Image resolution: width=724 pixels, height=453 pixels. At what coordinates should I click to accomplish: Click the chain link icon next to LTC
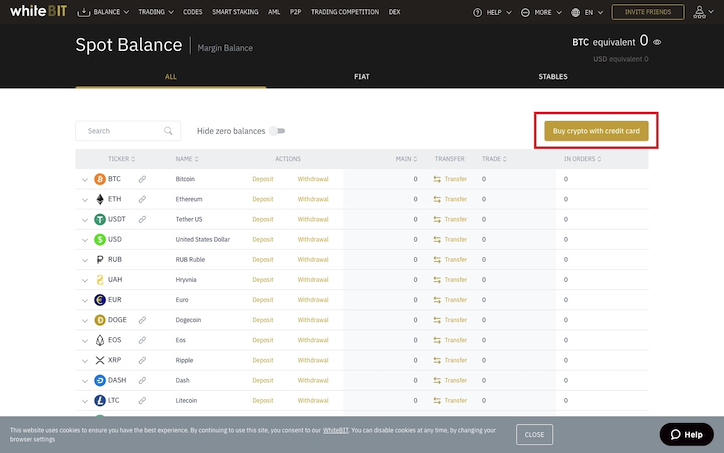(x=142, y=400)
